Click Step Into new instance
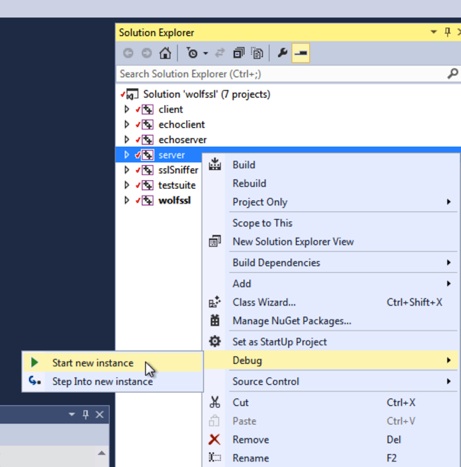 113,381
